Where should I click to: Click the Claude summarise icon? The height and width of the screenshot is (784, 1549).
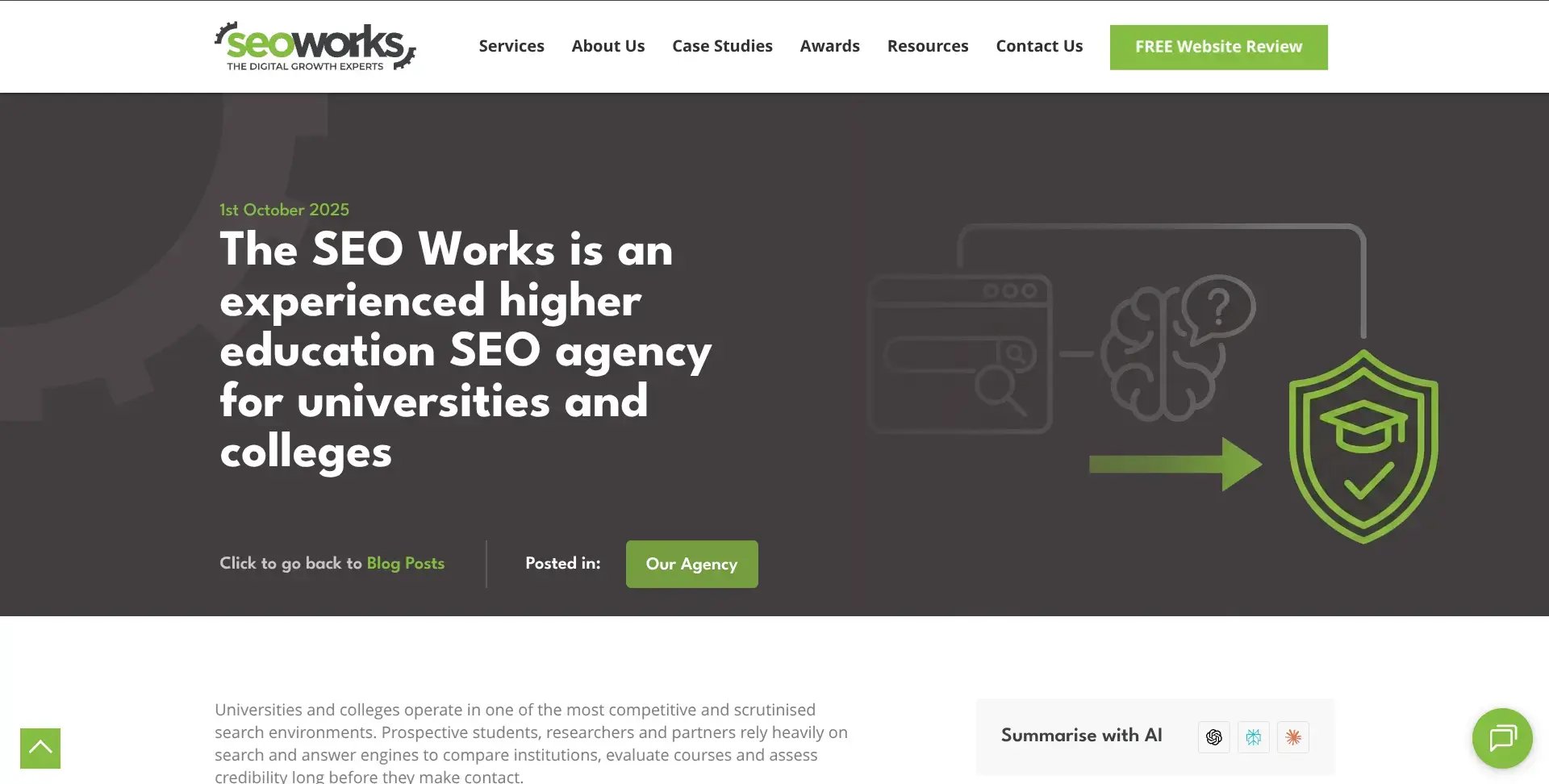(x=1293, y=736)
